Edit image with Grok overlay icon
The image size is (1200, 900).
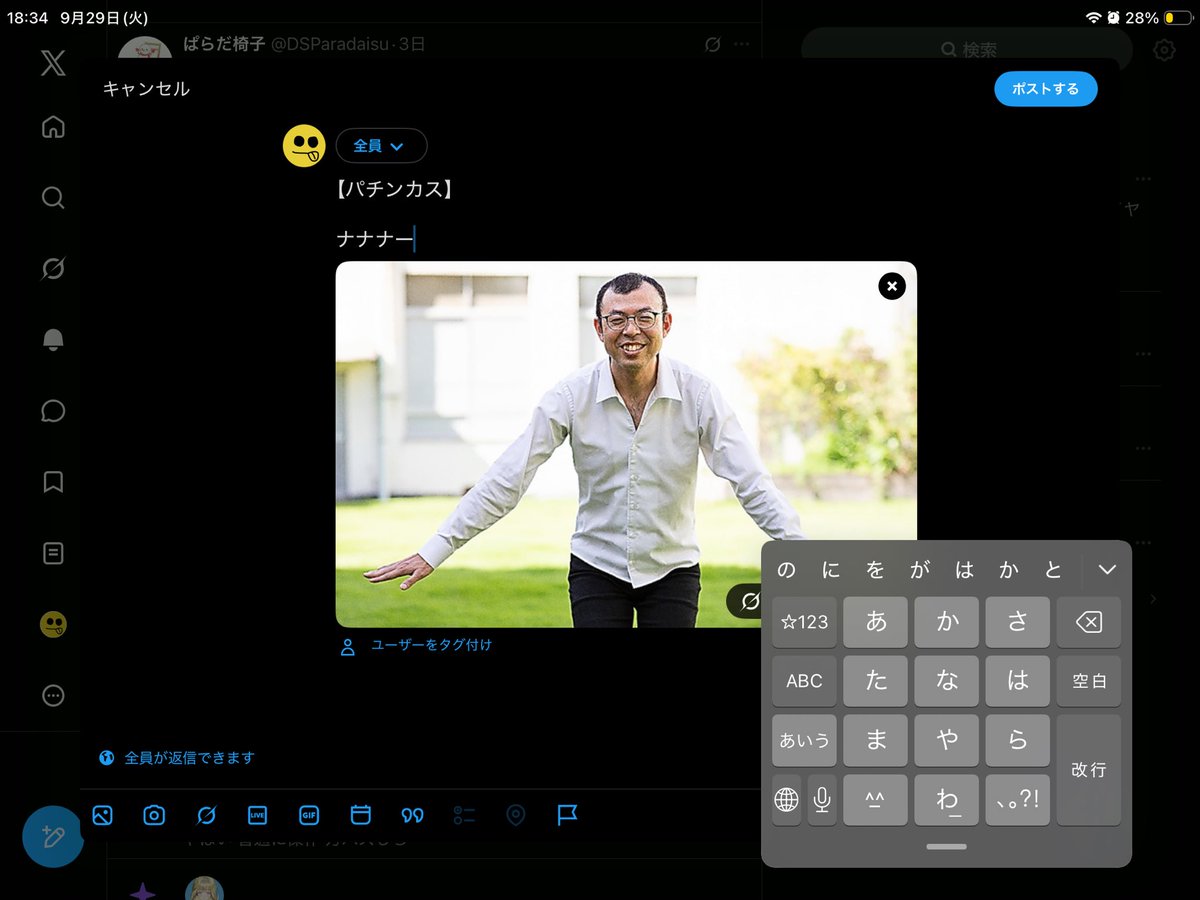(x=750, y=601)
